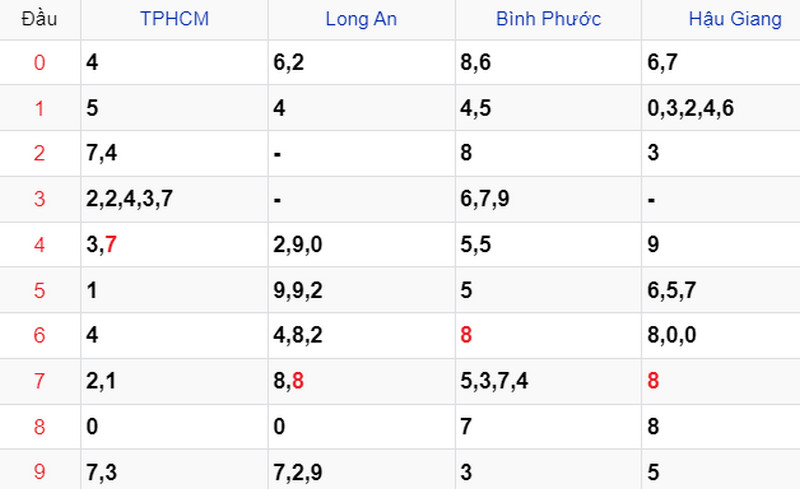Open the Long An column header link
The height and width of the screenshot is (489, 800).
click(361, 19)
